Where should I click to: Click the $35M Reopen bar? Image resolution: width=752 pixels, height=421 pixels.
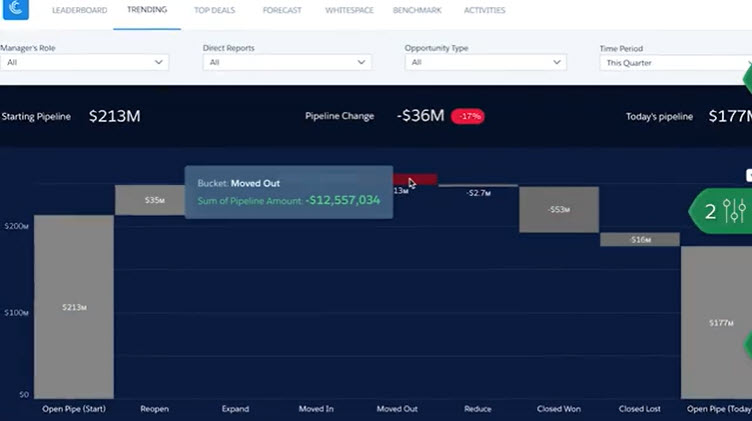(x=154, y=200)
